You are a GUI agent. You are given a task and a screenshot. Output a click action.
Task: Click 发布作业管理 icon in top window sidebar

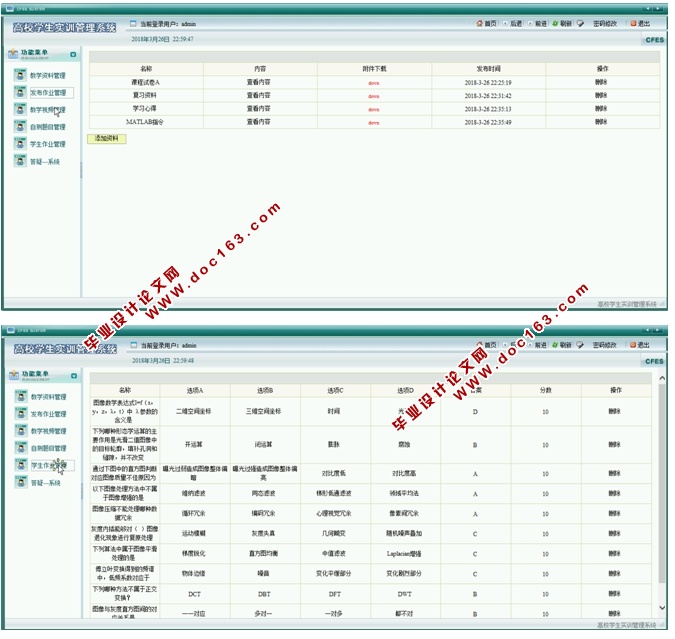pos(20,92)
